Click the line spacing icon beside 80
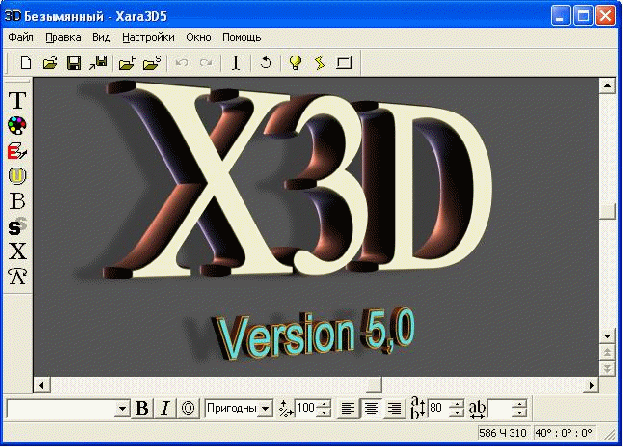Screen dimensions: 623x447 point(417,408)
